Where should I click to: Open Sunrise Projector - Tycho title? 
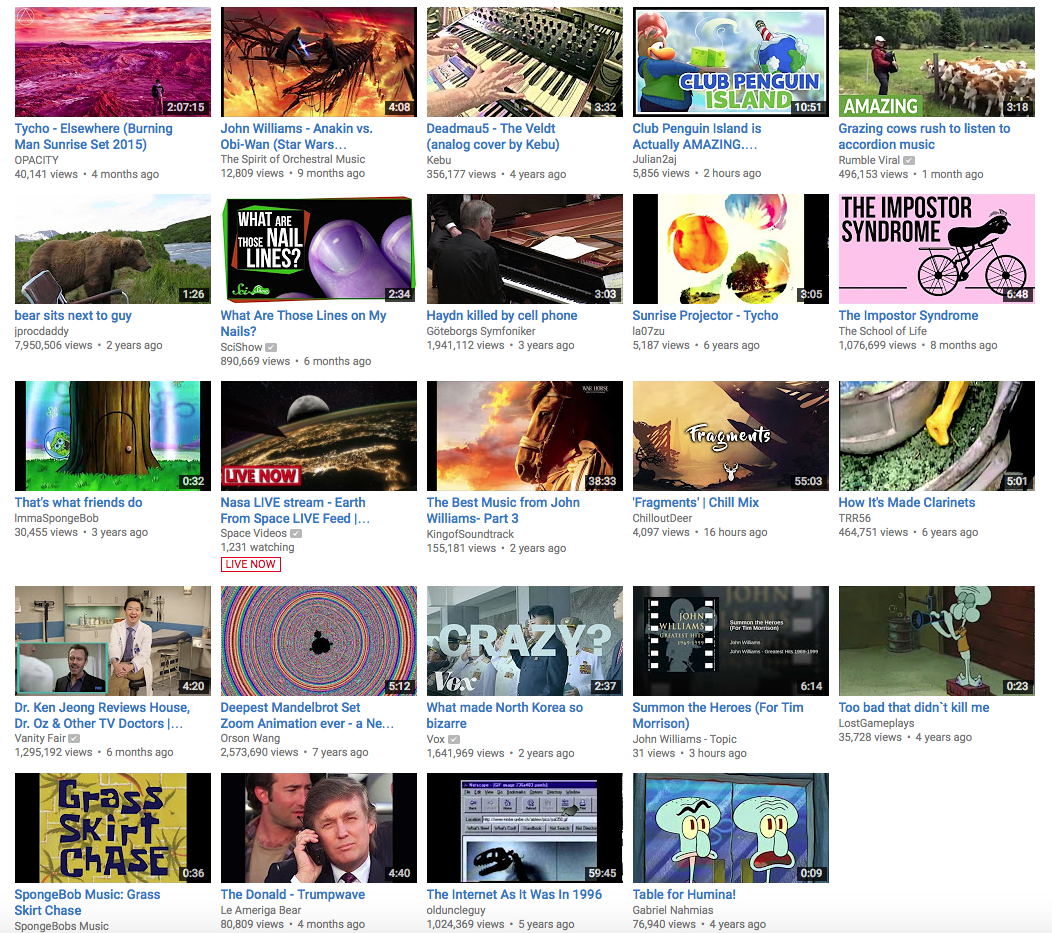[705, 315]
